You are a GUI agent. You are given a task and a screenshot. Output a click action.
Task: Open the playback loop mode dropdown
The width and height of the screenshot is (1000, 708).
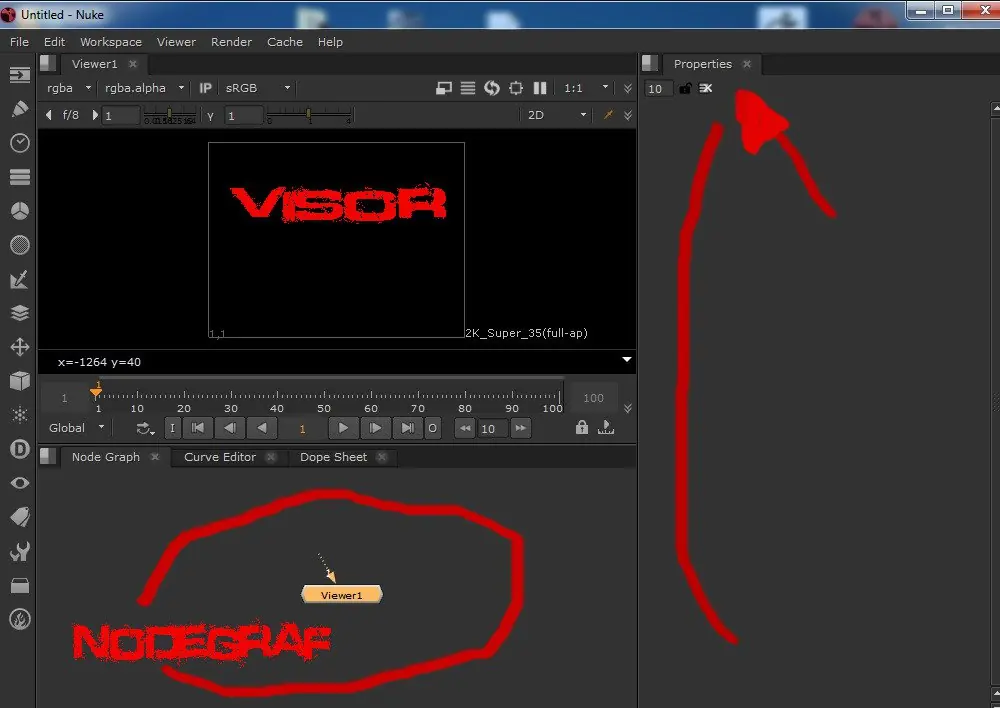[x=145, y=429]
